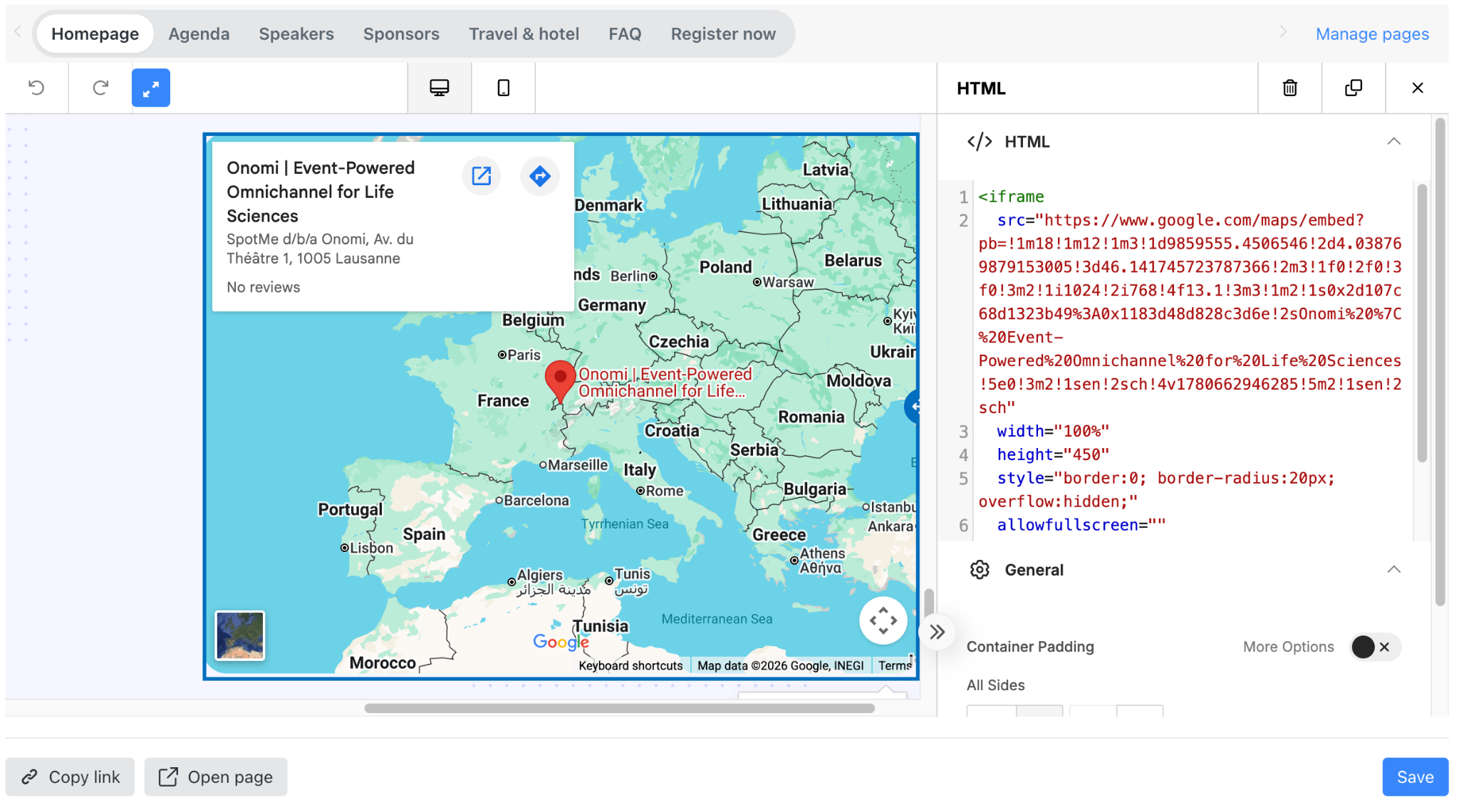
Task: Save the page changes
Action: click(1416, 776)
